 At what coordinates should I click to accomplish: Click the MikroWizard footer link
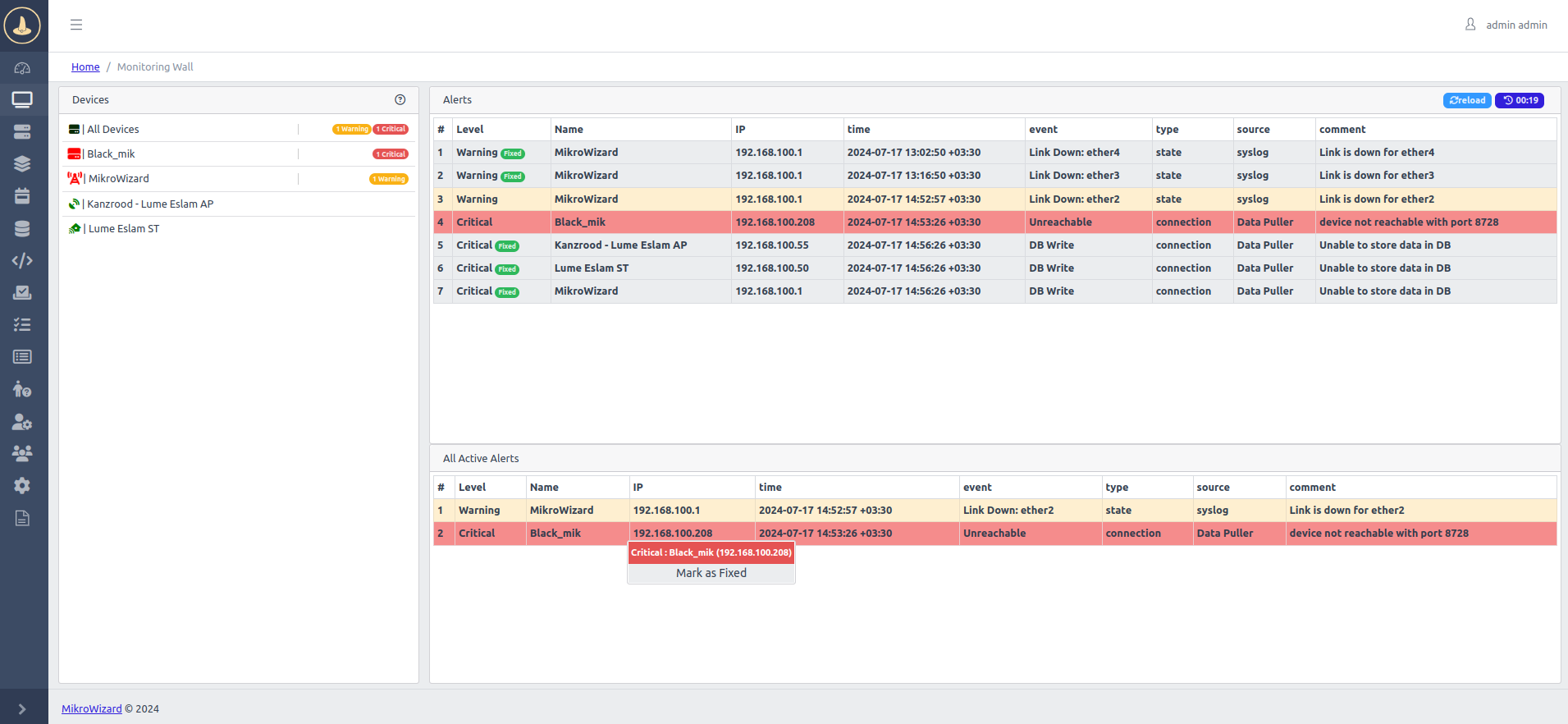[x=91, y=709]
